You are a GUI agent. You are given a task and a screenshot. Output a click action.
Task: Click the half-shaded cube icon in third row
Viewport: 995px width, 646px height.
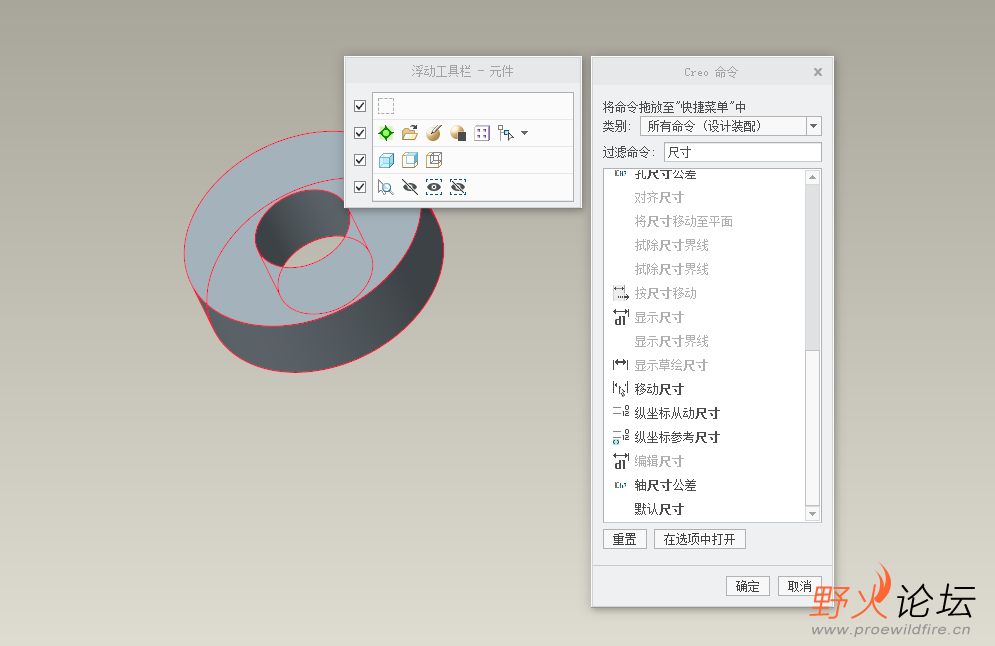pos(410,160)
